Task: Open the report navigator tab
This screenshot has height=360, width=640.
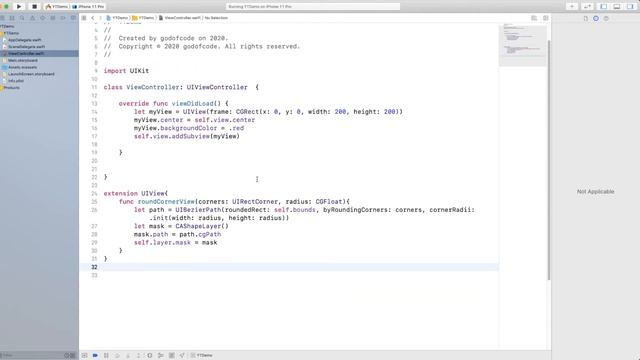Action: point(73,18)
